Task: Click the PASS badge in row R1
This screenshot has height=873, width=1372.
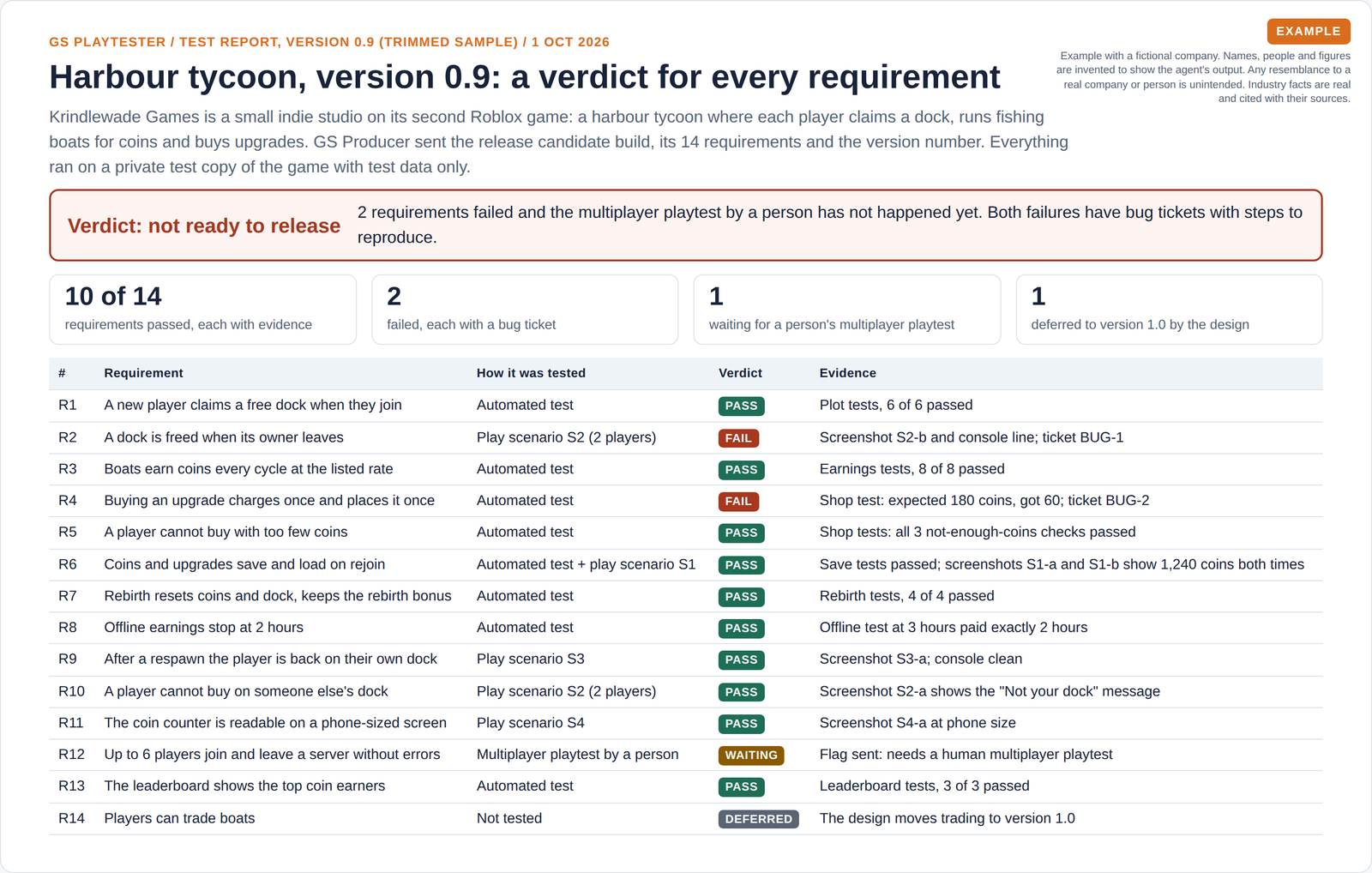Action: [741, 406]
